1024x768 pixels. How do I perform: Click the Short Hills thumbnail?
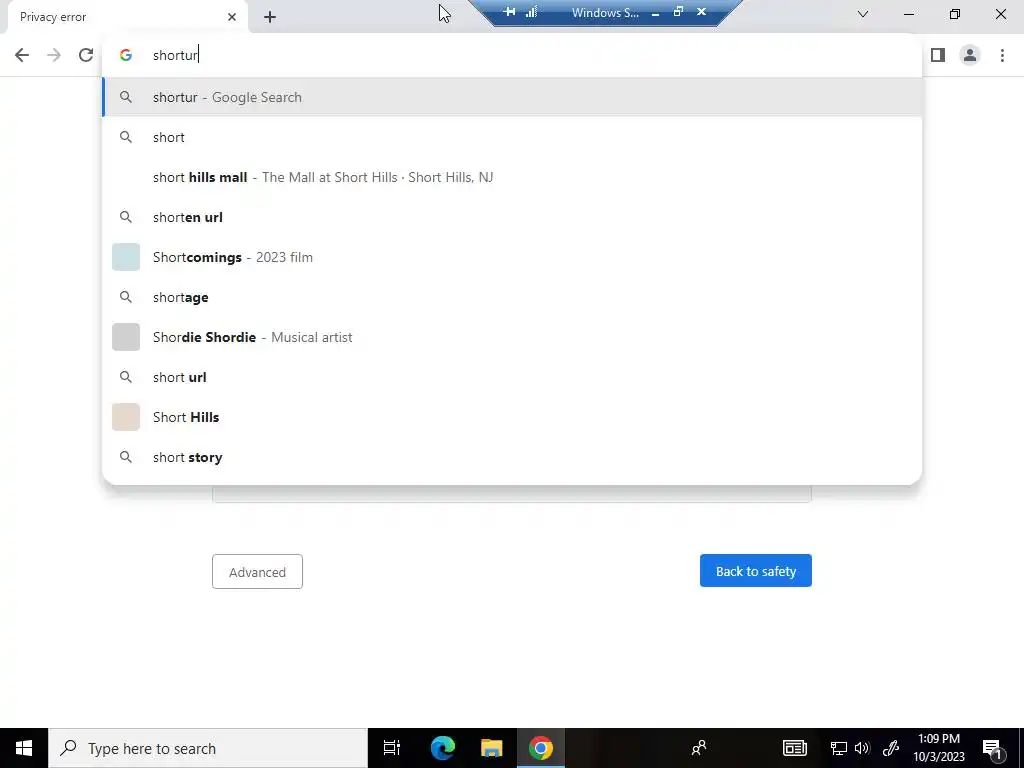126,417
